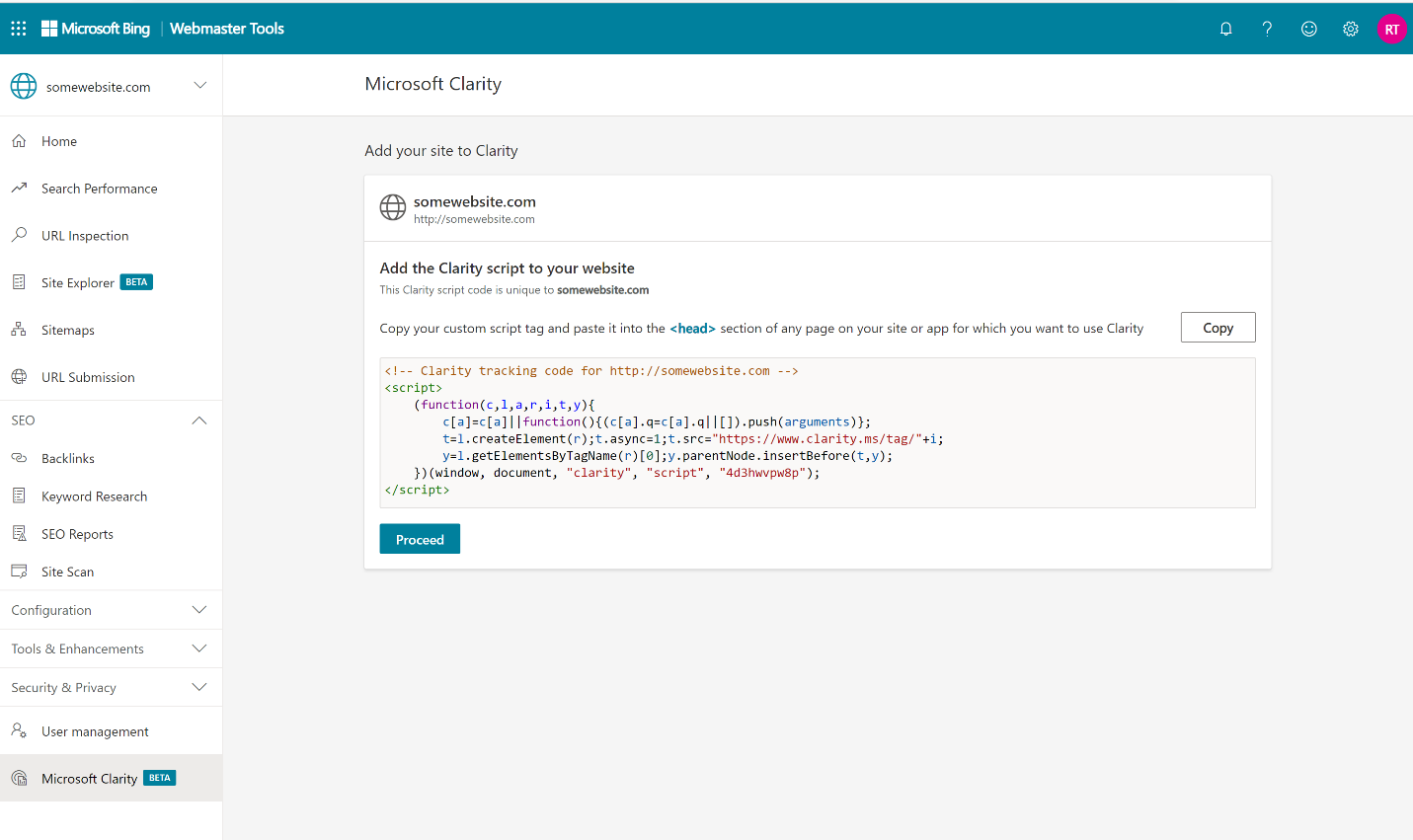
Task: Click the Search Performance trend icon
Action: tap(19, 188)
